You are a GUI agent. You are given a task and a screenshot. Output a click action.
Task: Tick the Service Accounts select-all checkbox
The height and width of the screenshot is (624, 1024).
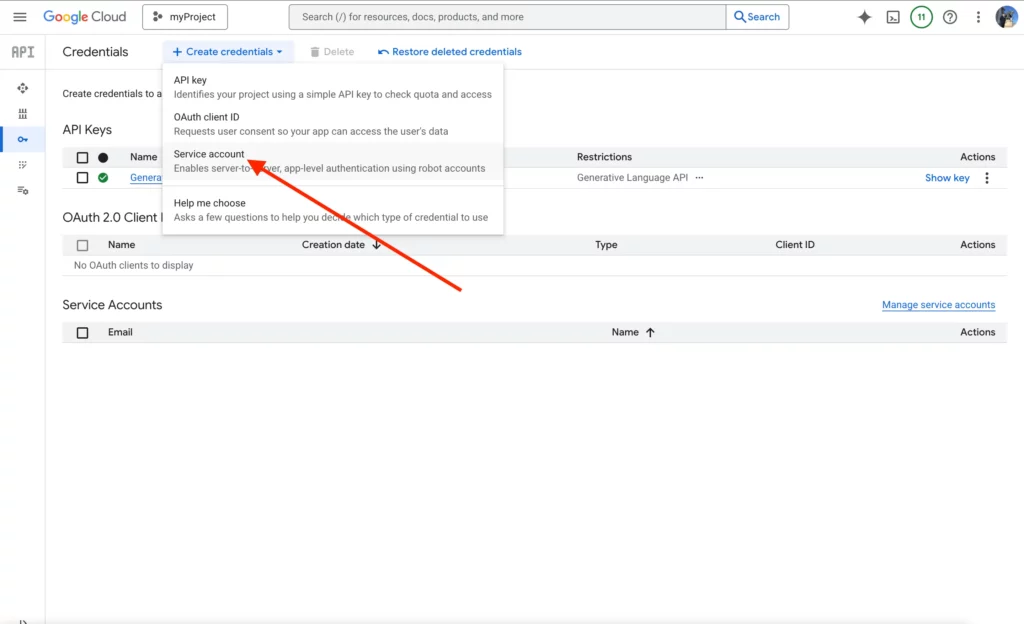coord(82,333)
